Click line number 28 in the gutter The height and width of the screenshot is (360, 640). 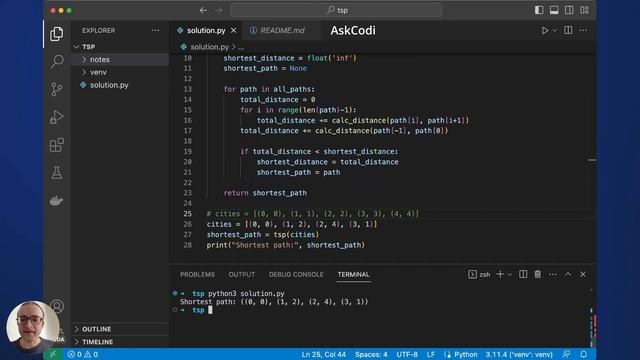[187, 245]
